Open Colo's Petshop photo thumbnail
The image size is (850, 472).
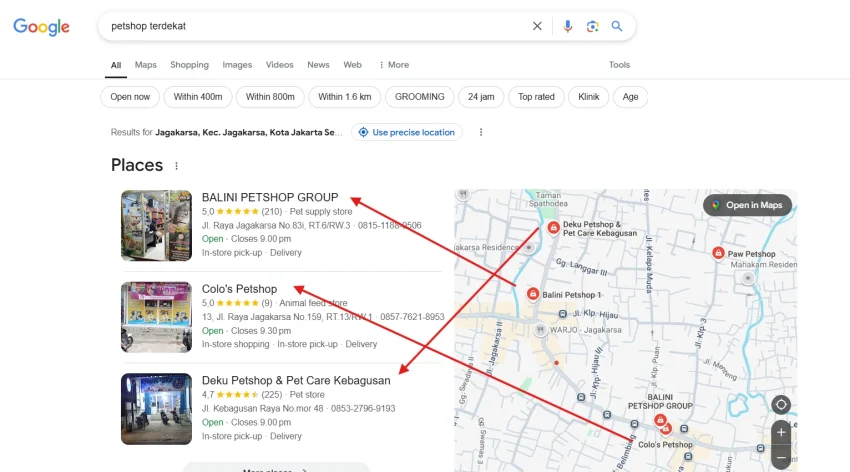point(156,317)
